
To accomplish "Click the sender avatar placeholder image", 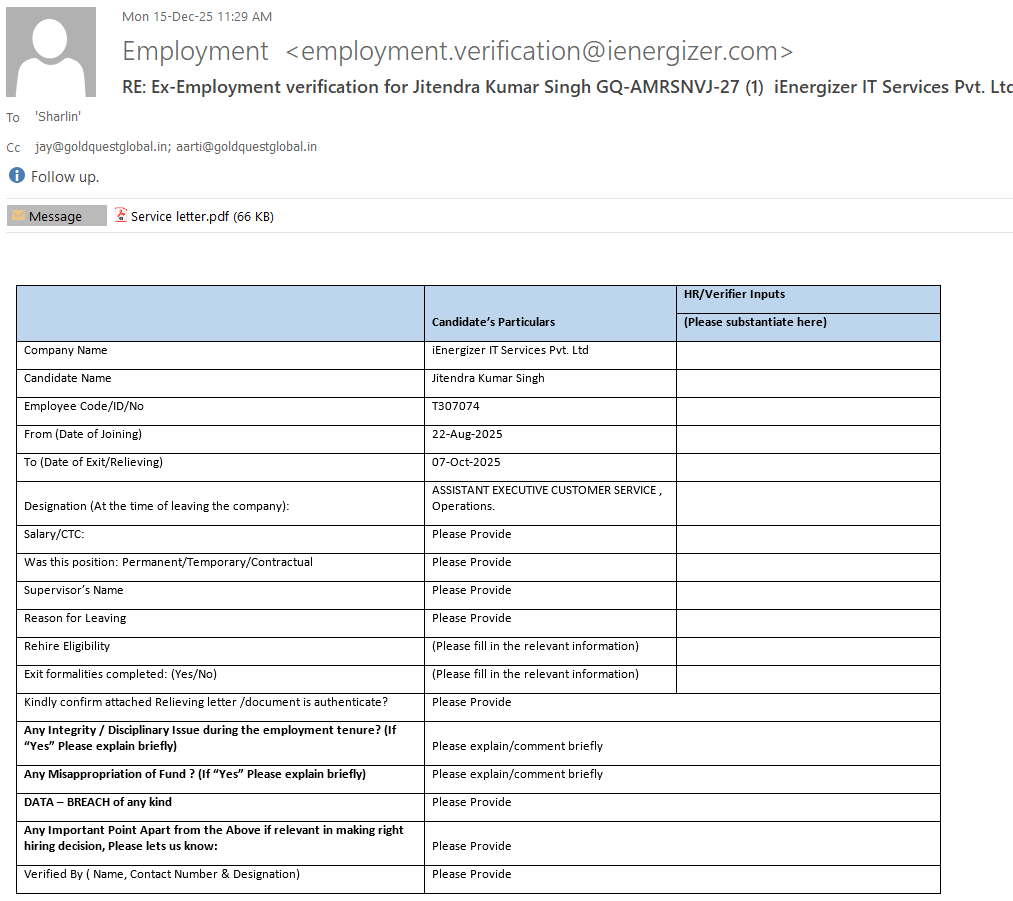I will [x=51, y=52].
